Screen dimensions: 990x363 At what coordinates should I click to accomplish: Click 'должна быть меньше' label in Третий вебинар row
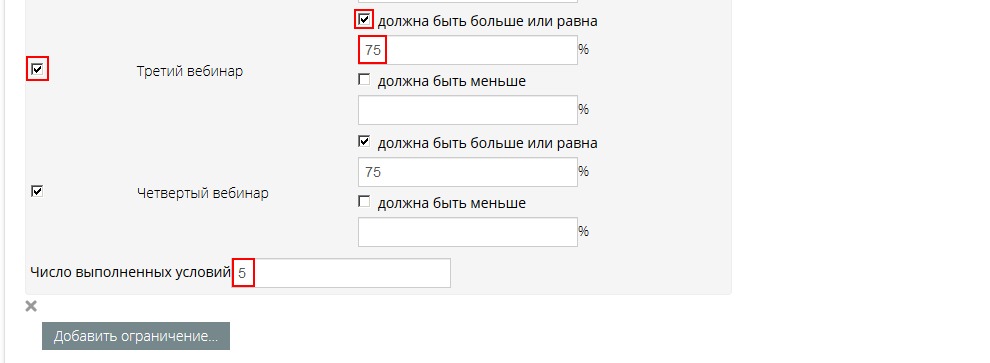451,81
